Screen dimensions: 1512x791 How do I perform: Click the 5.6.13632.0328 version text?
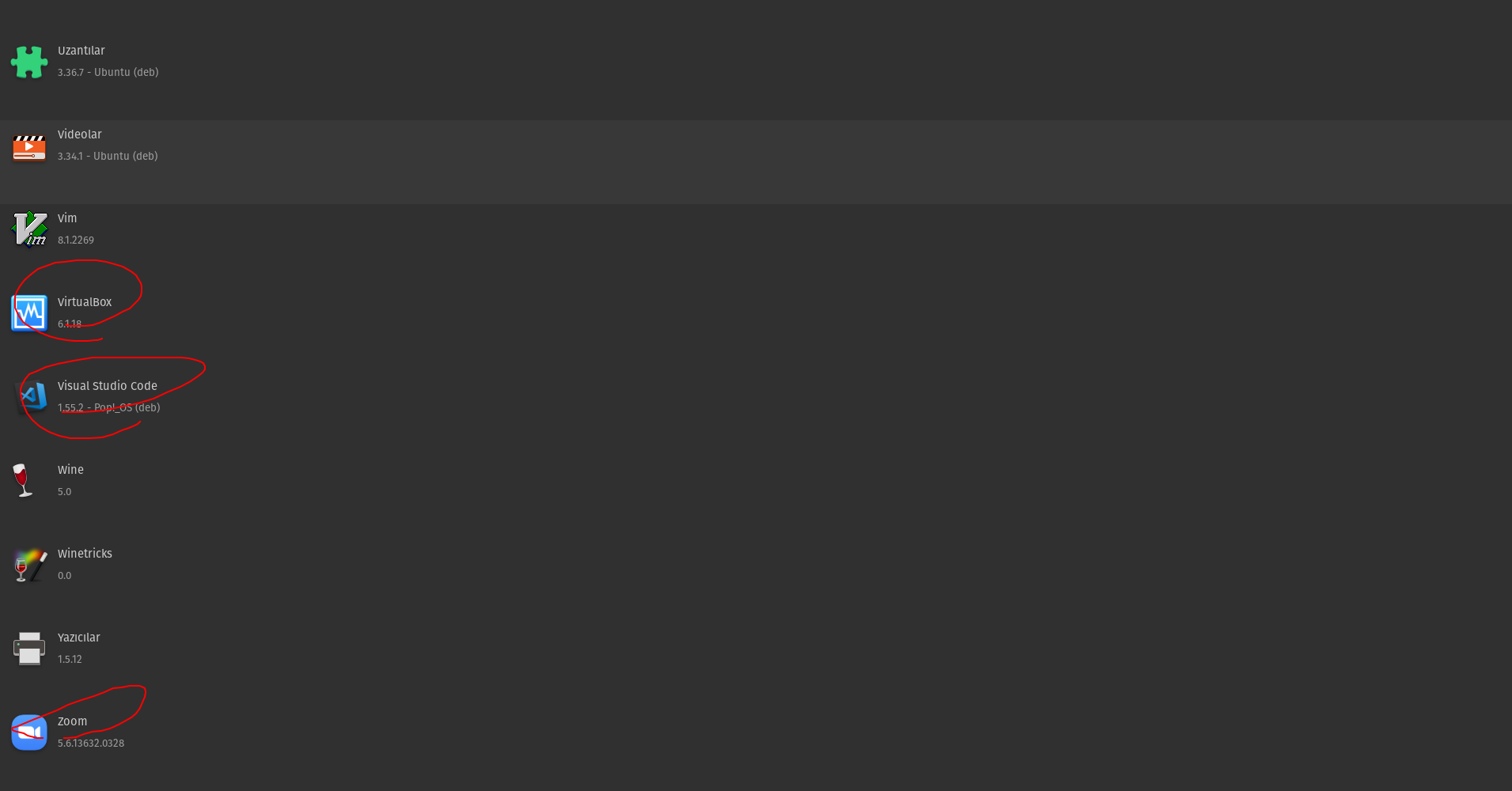(91, 744)
